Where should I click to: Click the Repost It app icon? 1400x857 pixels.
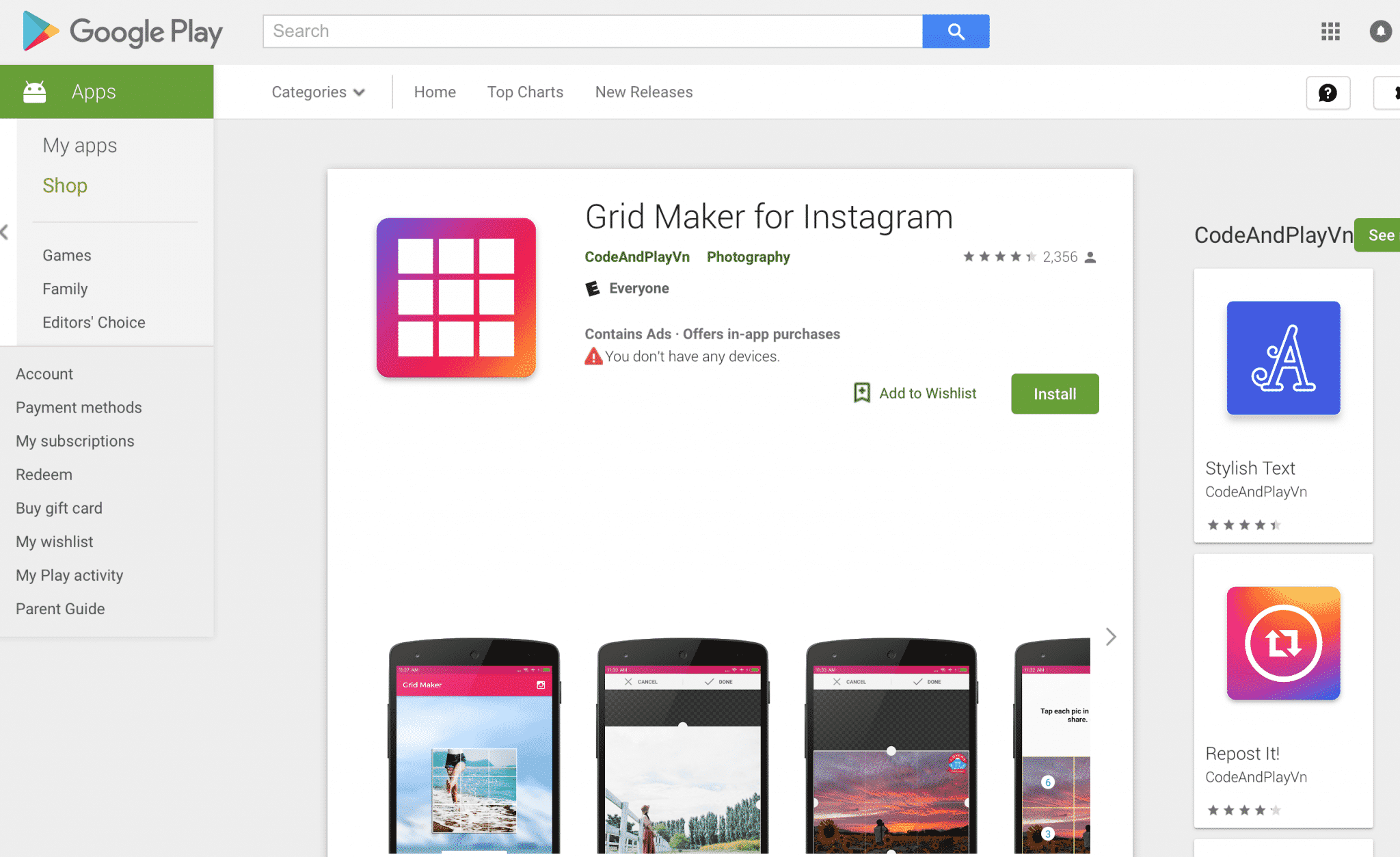click(1284, 644)
